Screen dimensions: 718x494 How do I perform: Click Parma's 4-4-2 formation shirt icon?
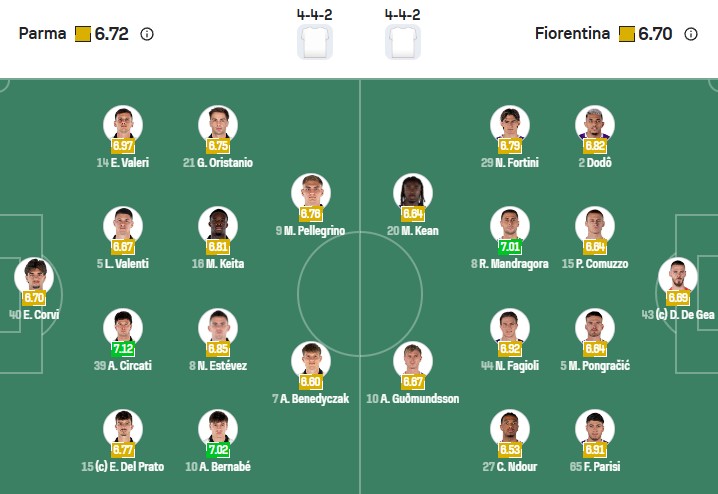[315, 42]
